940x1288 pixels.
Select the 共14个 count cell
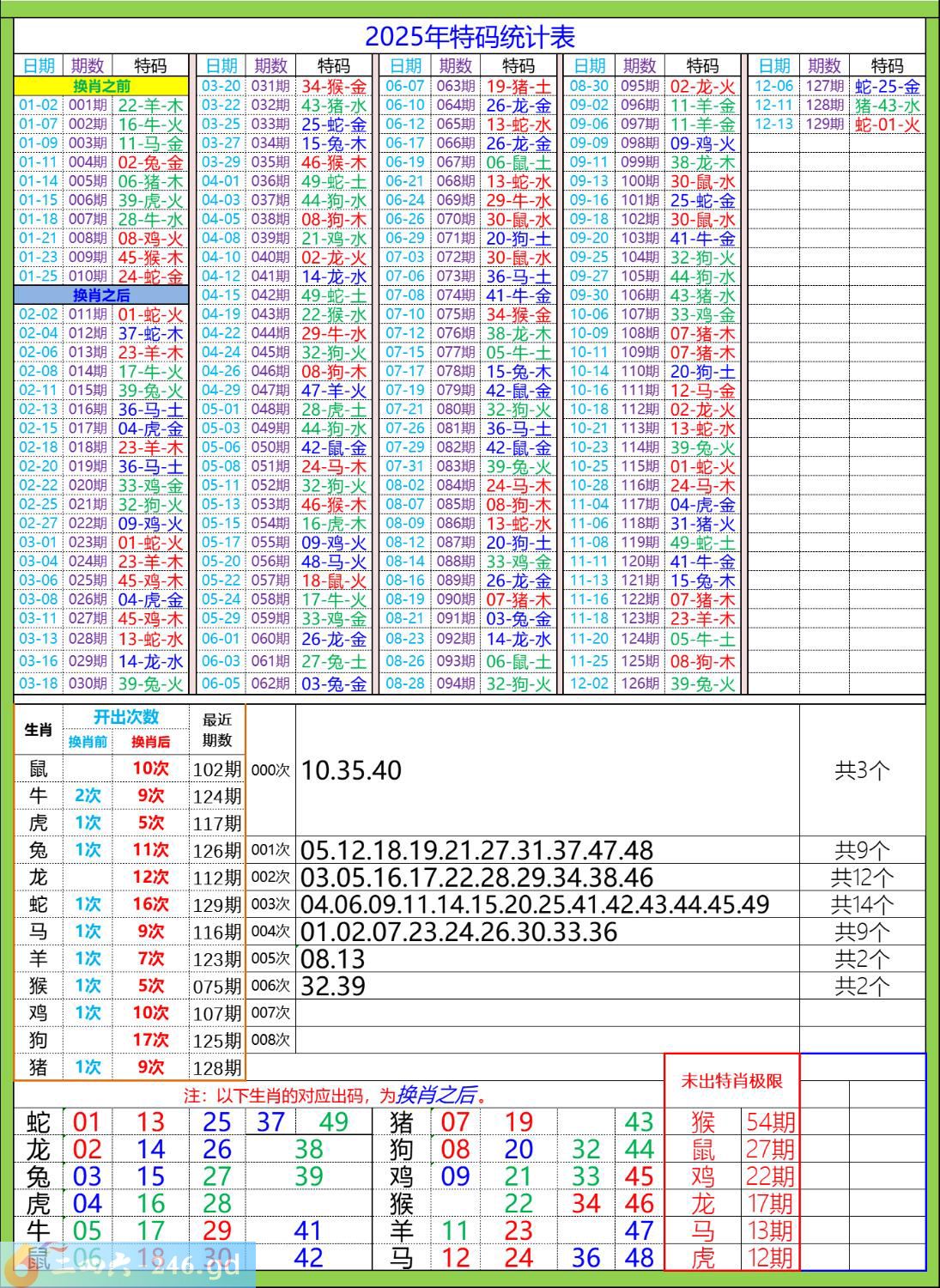tap(862, 904)
